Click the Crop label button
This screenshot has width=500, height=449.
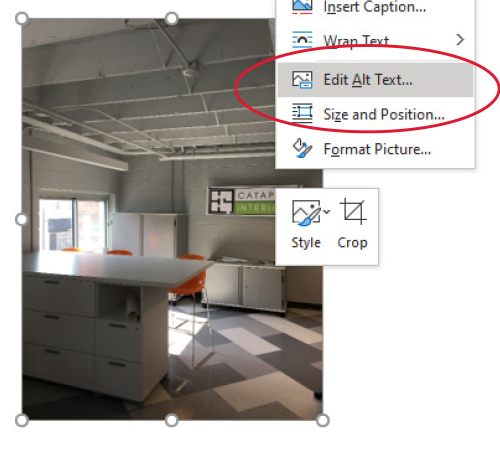(x=352, y=243)
